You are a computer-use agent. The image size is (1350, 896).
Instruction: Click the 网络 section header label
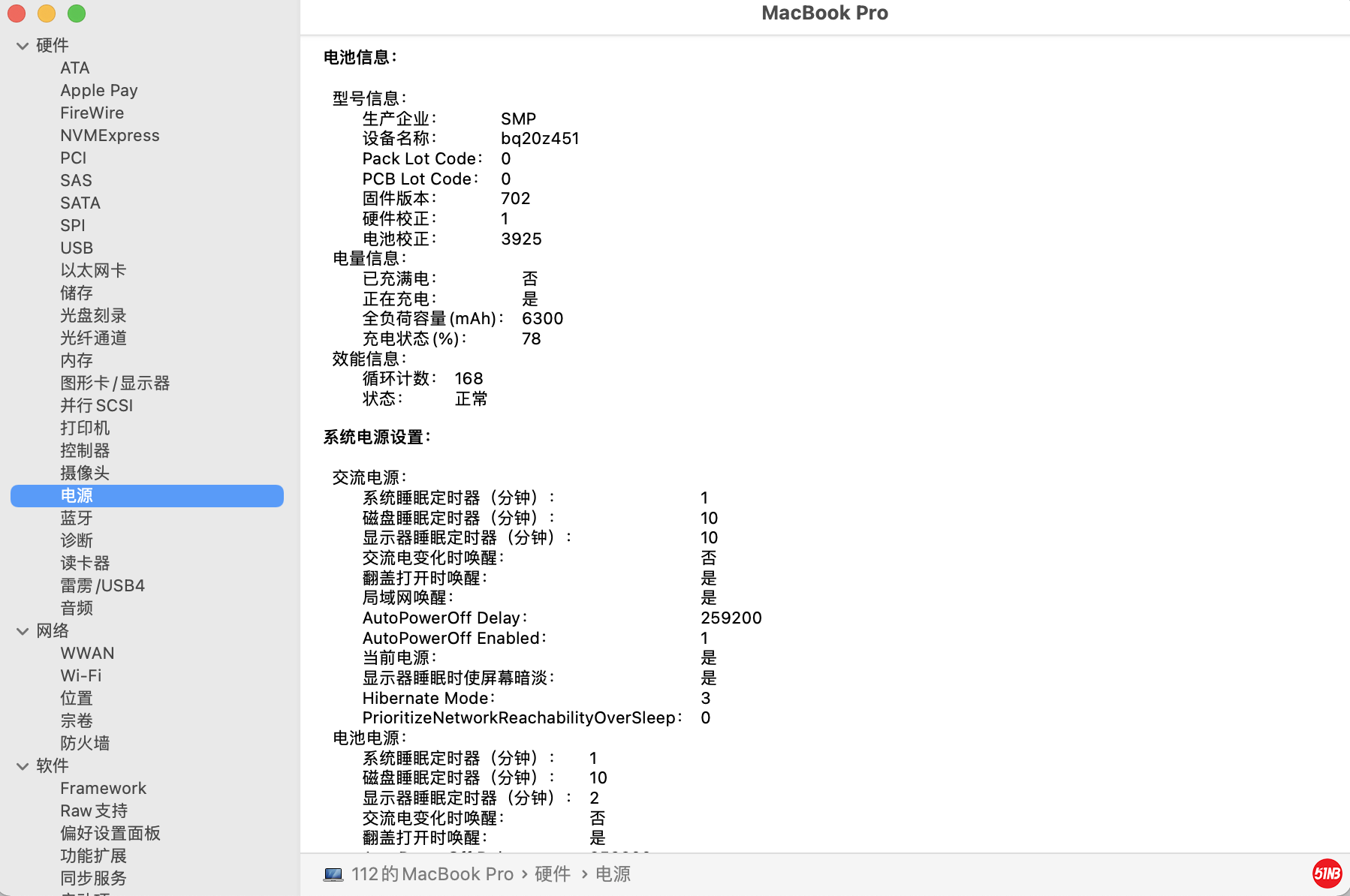[53, 631]
